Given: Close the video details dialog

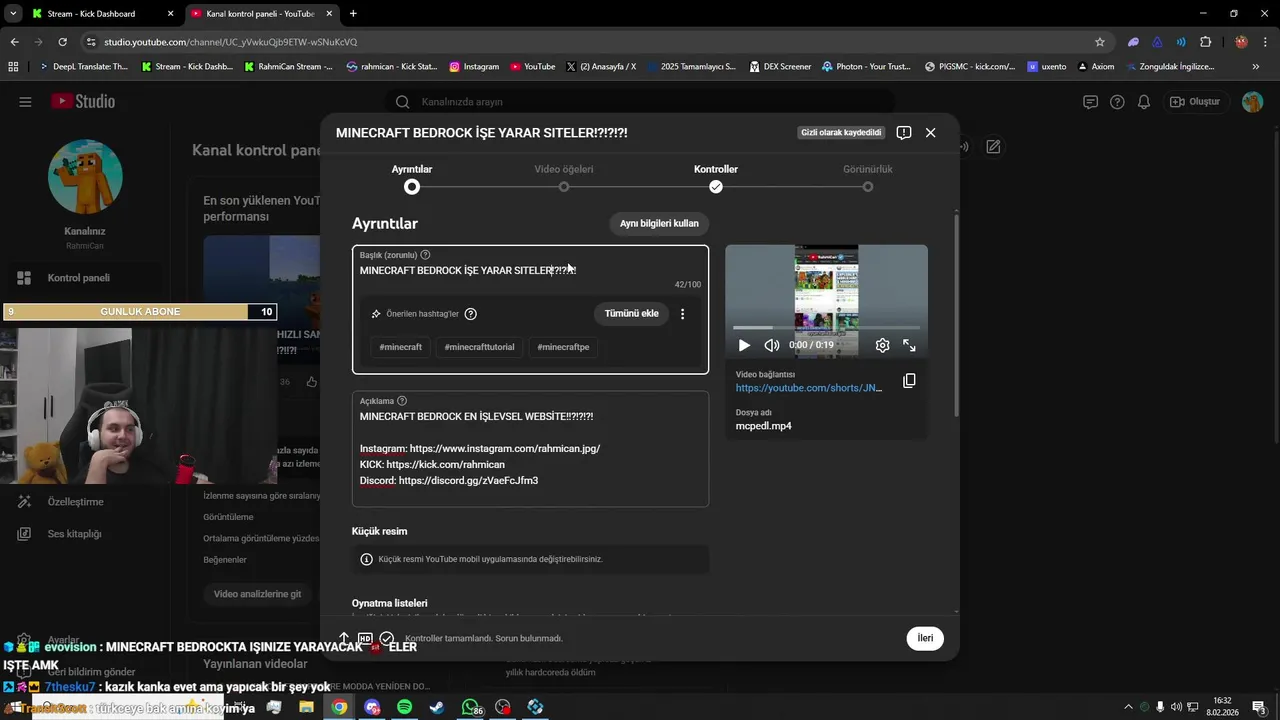Looking at the screenshot, I should click(x=930, y=132).
